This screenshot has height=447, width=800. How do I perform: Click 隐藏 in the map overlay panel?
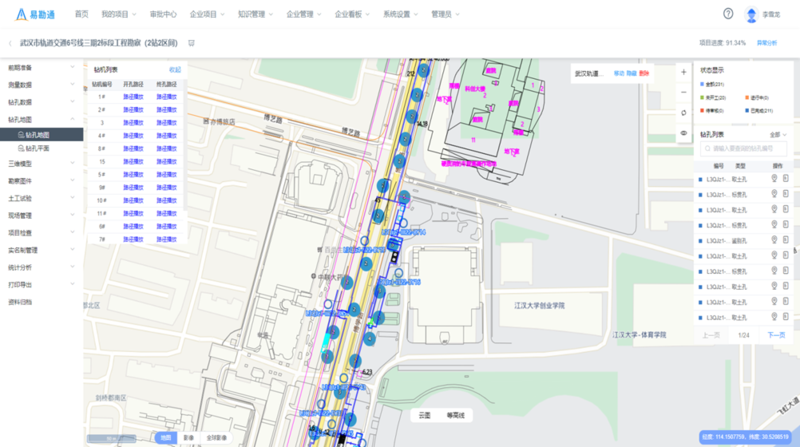tap(632, 73)
